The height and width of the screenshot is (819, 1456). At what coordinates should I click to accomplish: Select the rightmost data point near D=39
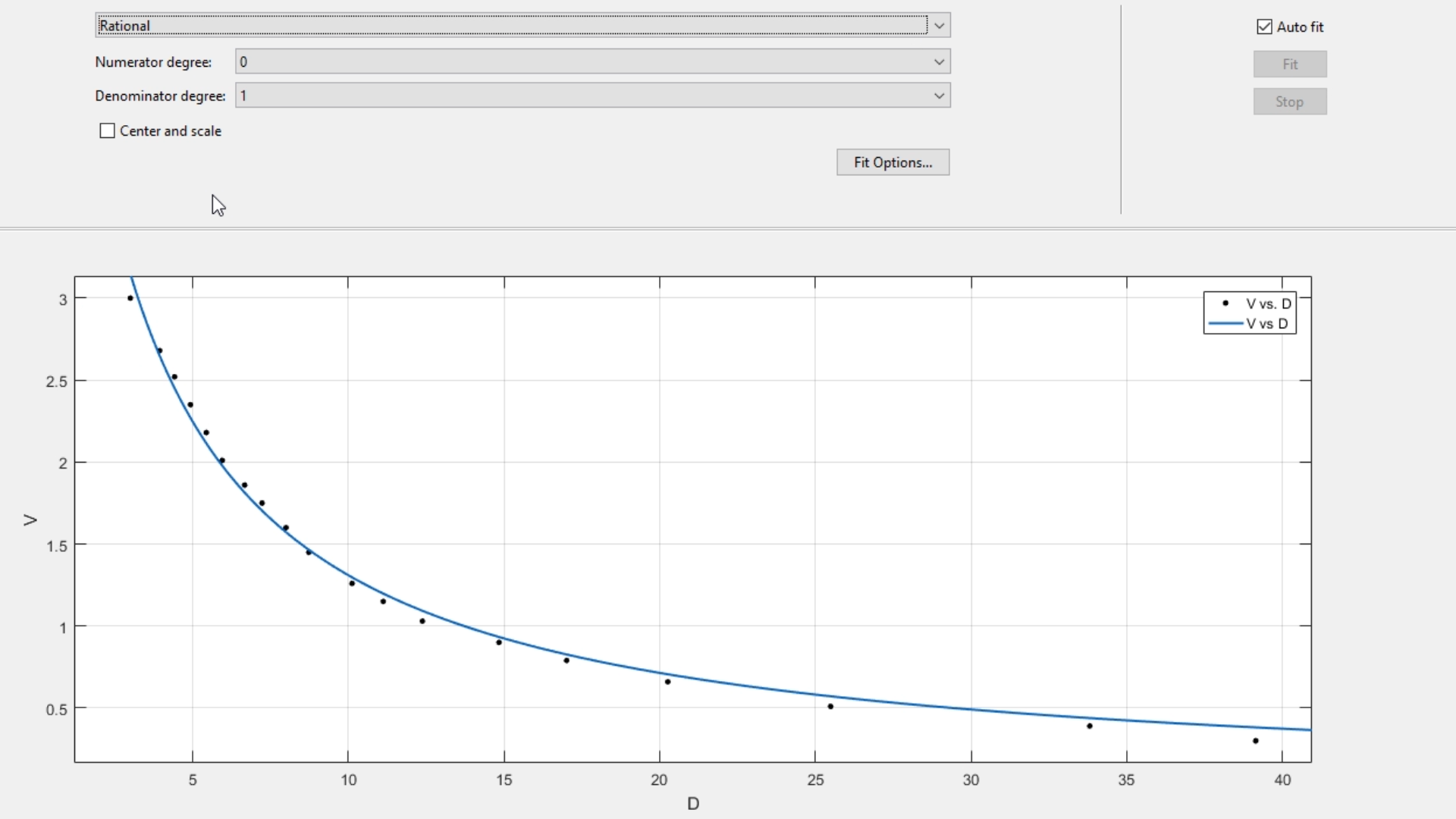pyautogui.click(x=1256, y=741)
